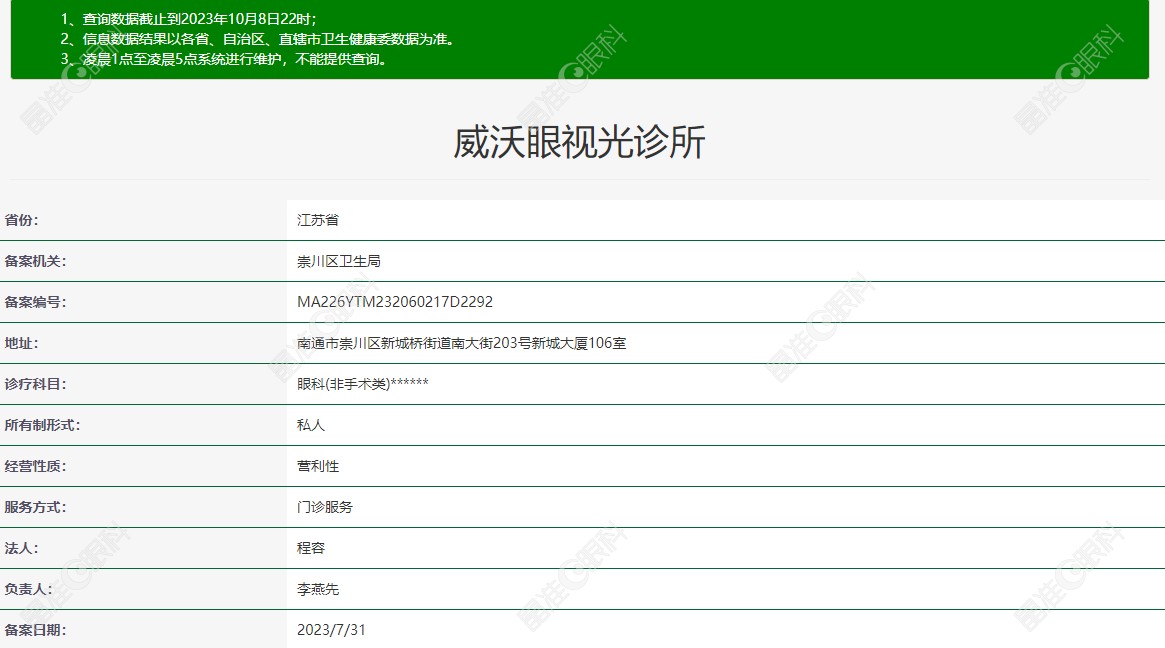The width and height of the screenshot is (1165, 648).
Task: Click the 省份 label
Action: tap(22, 220)
